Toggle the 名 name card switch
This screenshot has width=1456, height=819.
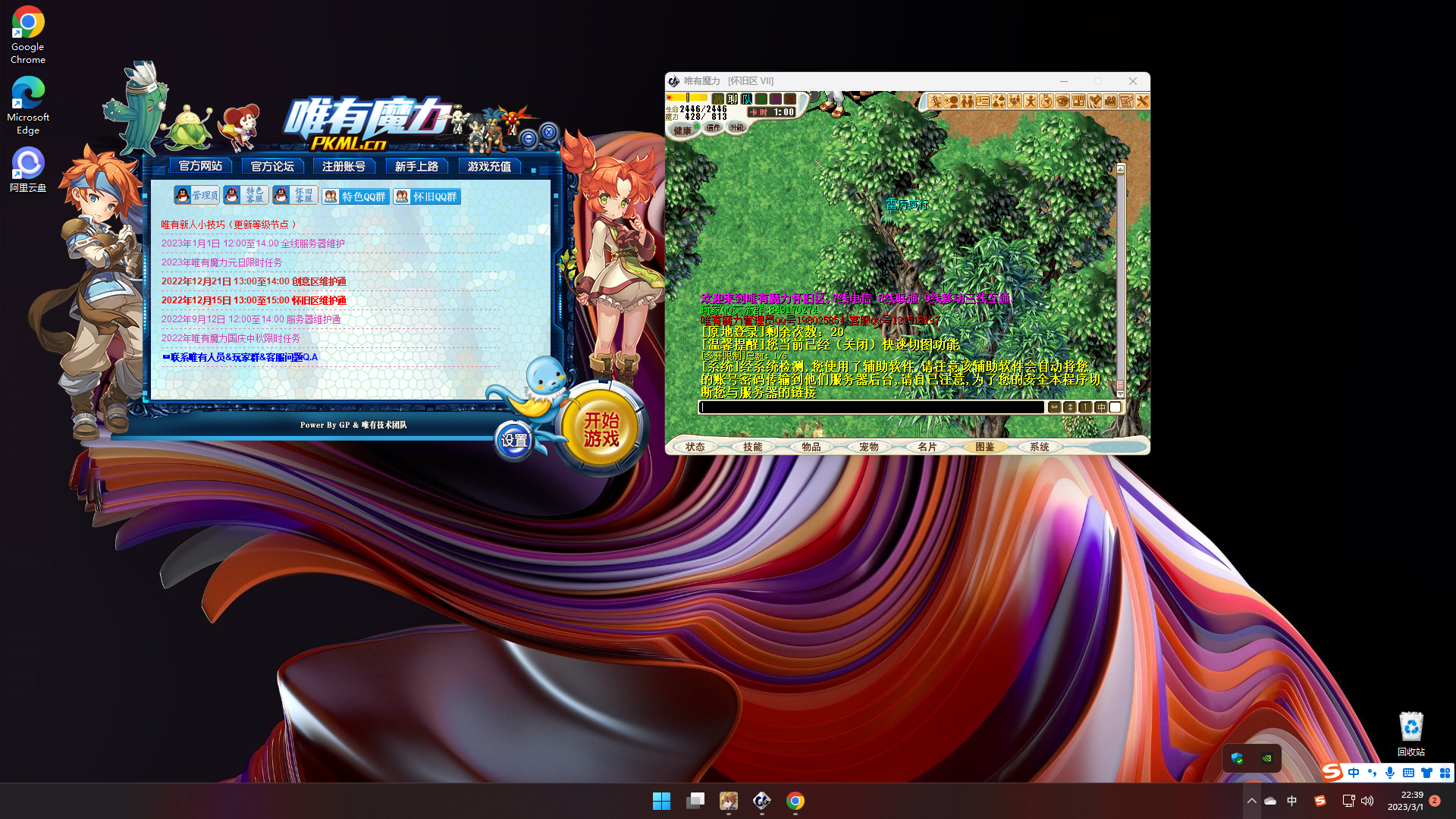(761, 99)
